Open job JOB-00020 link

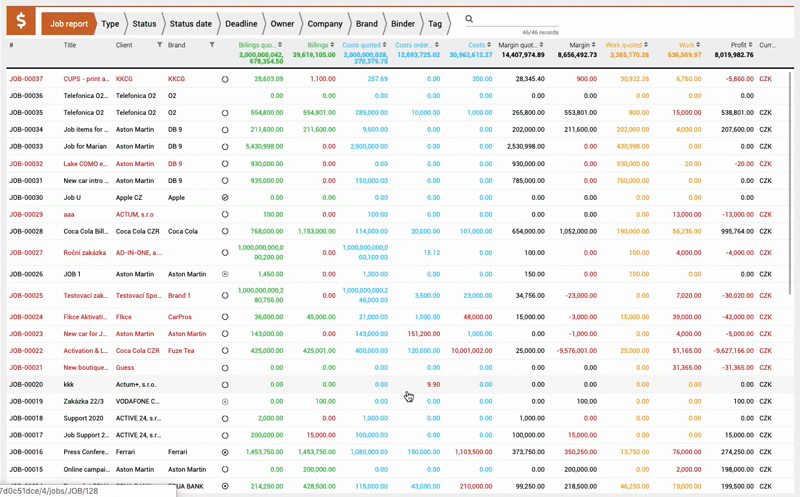(x=26, y=385)
